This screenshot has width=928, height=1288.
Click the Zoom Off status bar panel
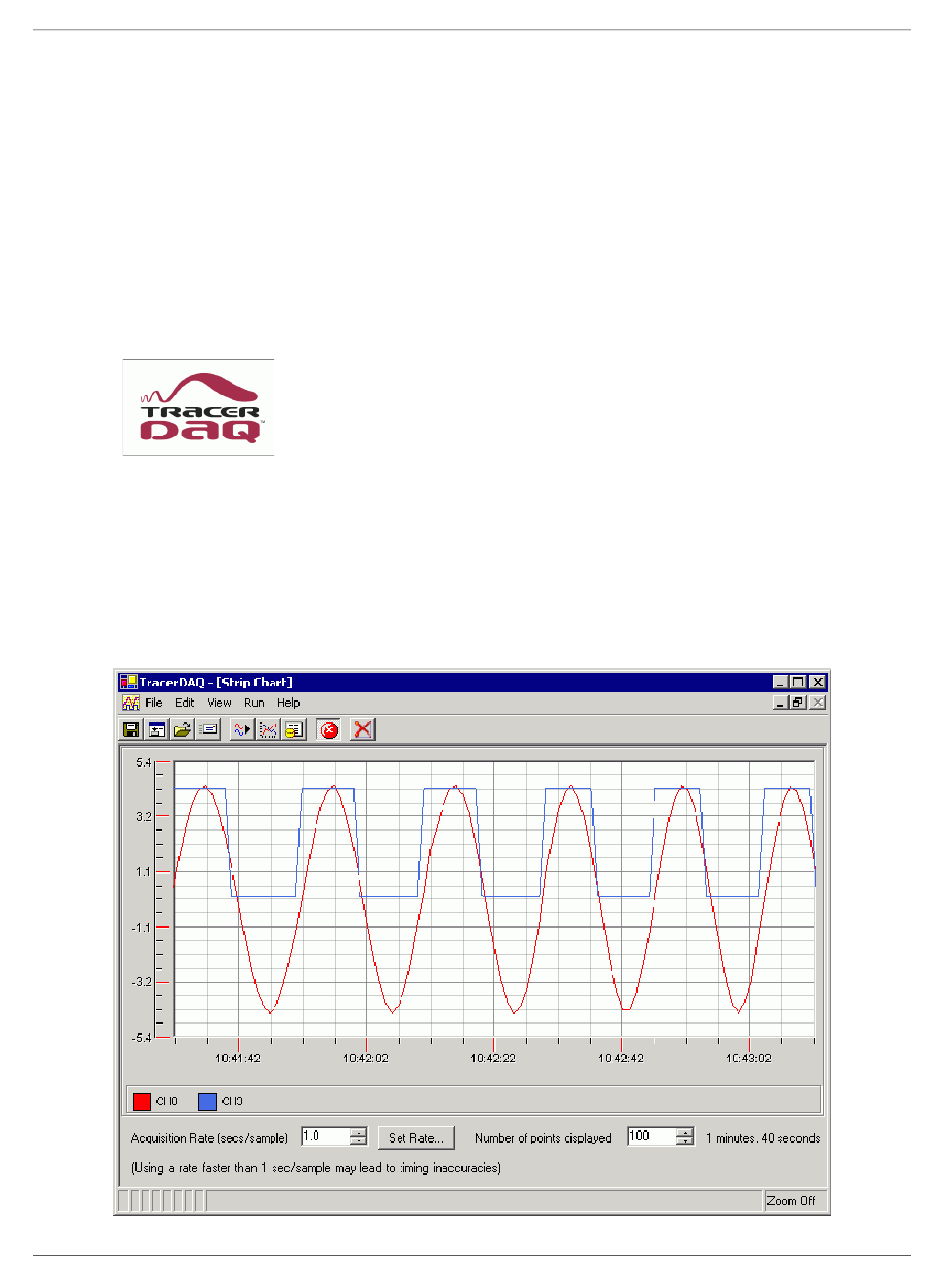tap(794, 1201)
